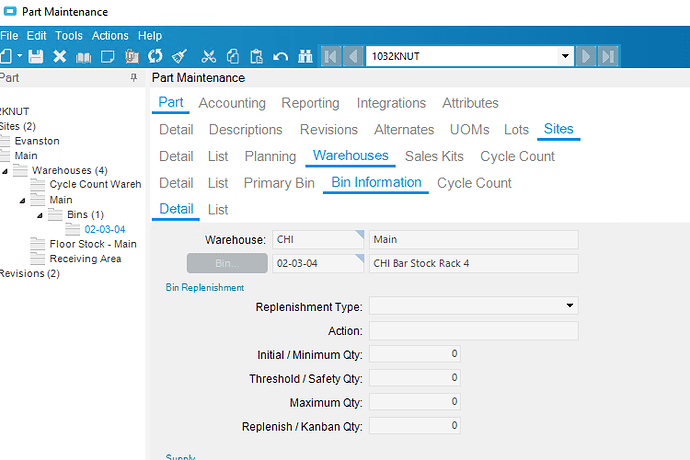
Task: Open the UOMs tab
Action: pos(470,130)
